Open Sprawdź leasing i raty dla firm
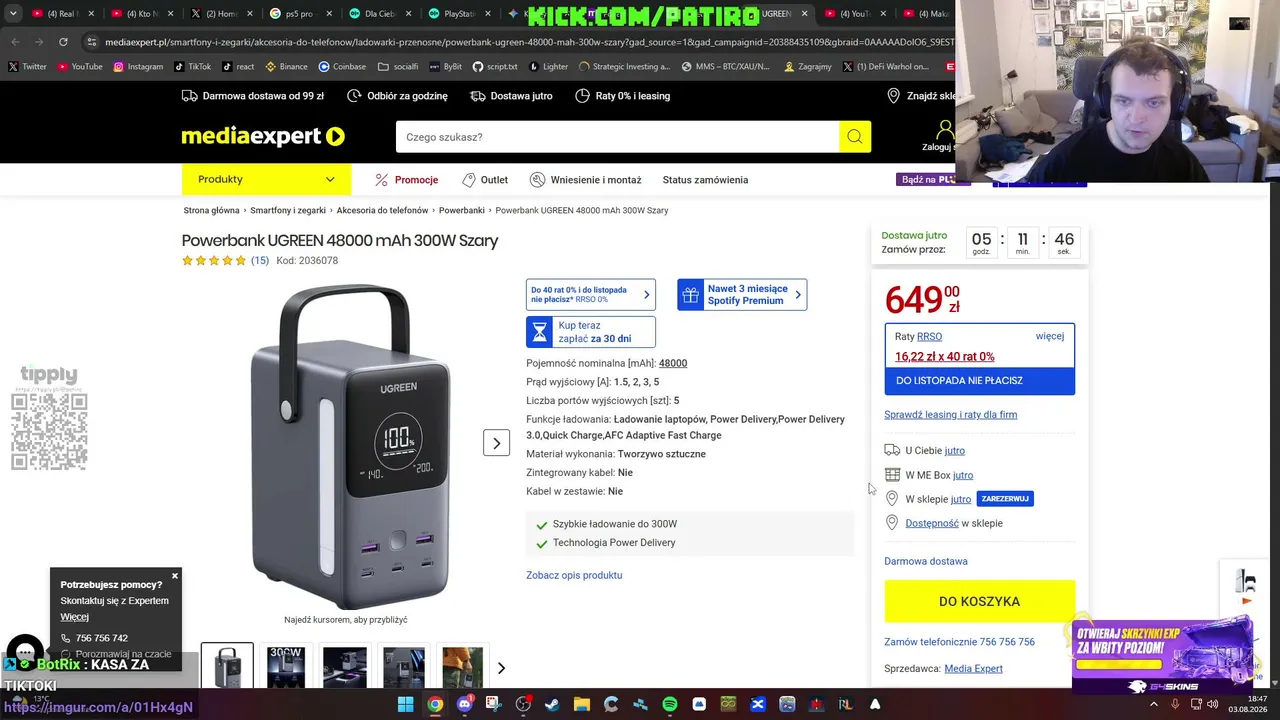 coord(950,415)
